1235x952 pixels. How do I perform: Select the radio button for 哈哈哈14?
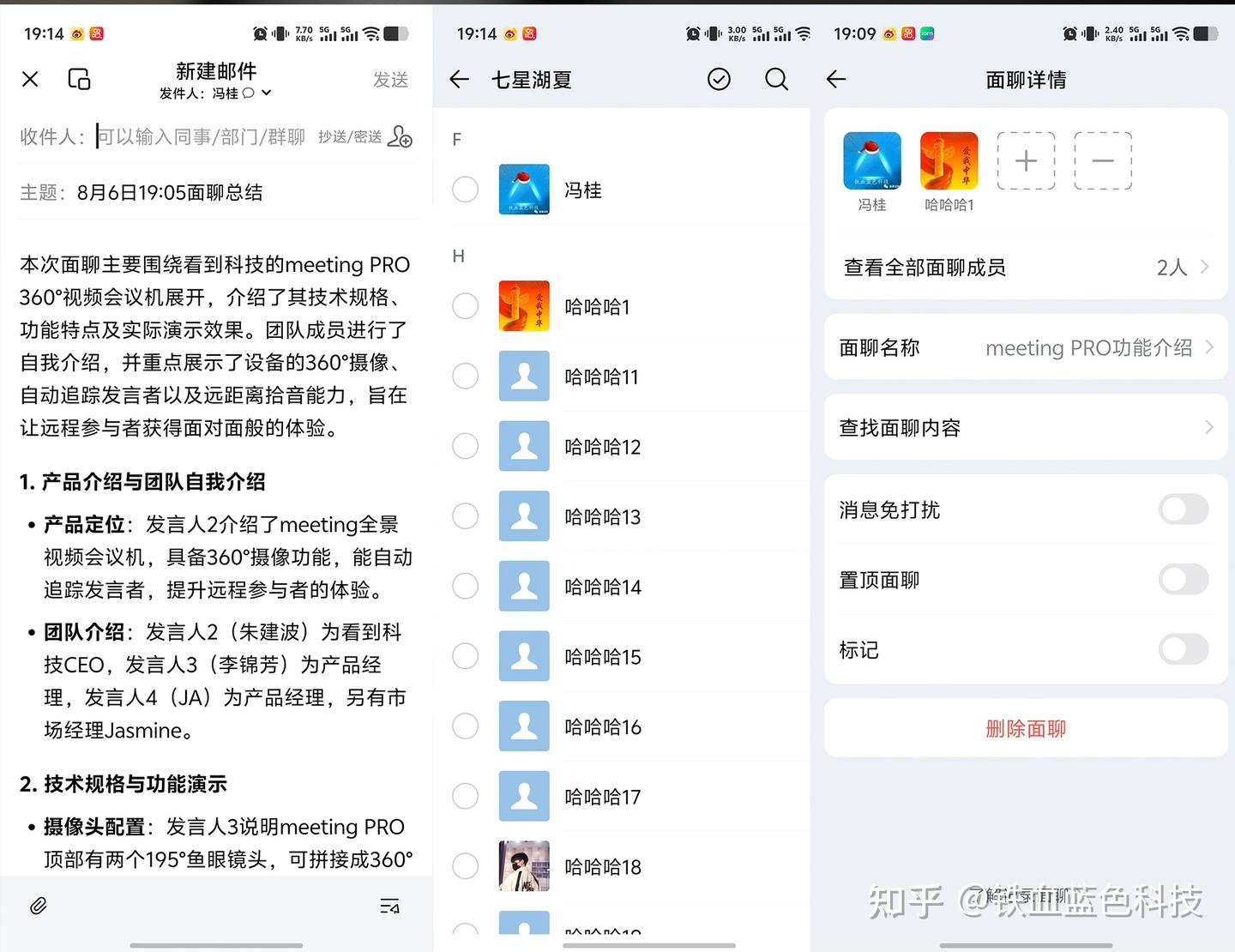(465, 586)
